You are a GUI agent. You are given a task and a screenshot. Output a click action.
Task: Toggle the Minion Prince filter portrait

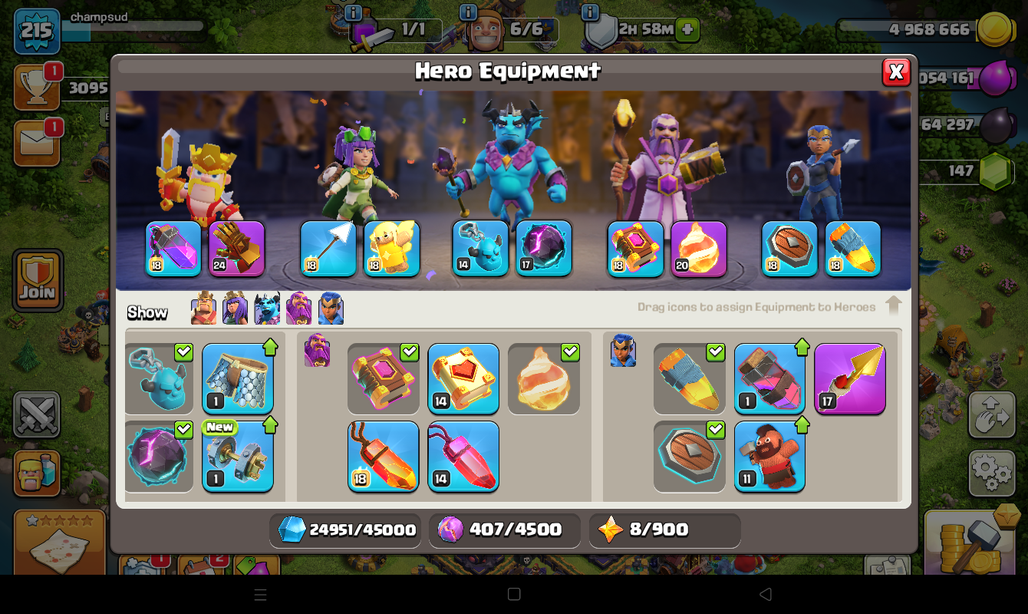click(x=267, y=308)
